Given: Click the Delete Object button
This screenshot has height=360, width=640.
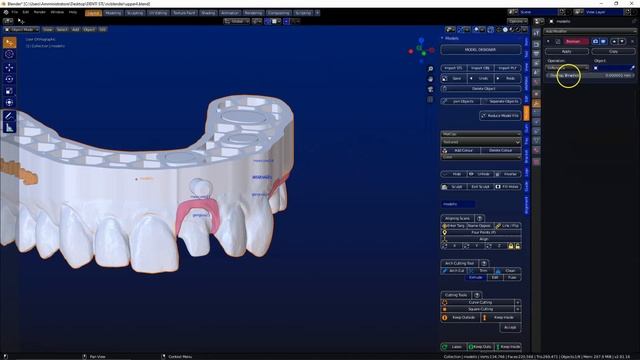Looking at the screenshot, I should tap(481, 89).
